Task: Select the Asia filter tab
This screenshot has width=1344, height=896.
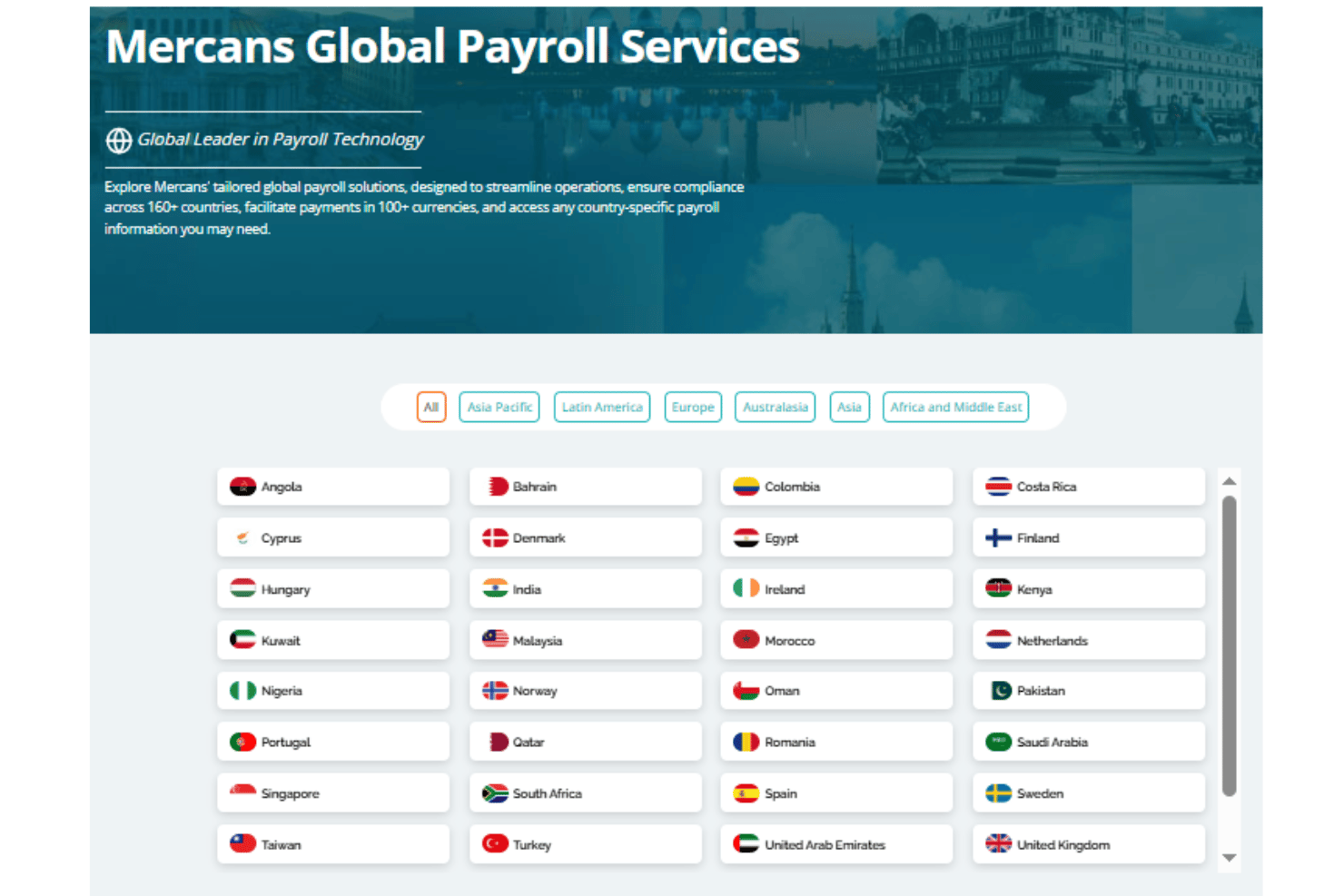Action: [x=849, y=407]
